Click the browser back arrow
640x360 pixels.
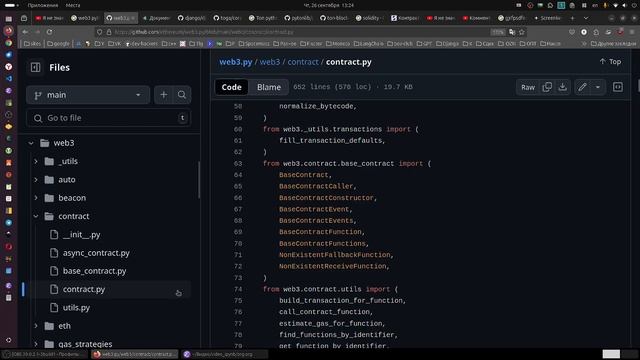pos(25,32)
